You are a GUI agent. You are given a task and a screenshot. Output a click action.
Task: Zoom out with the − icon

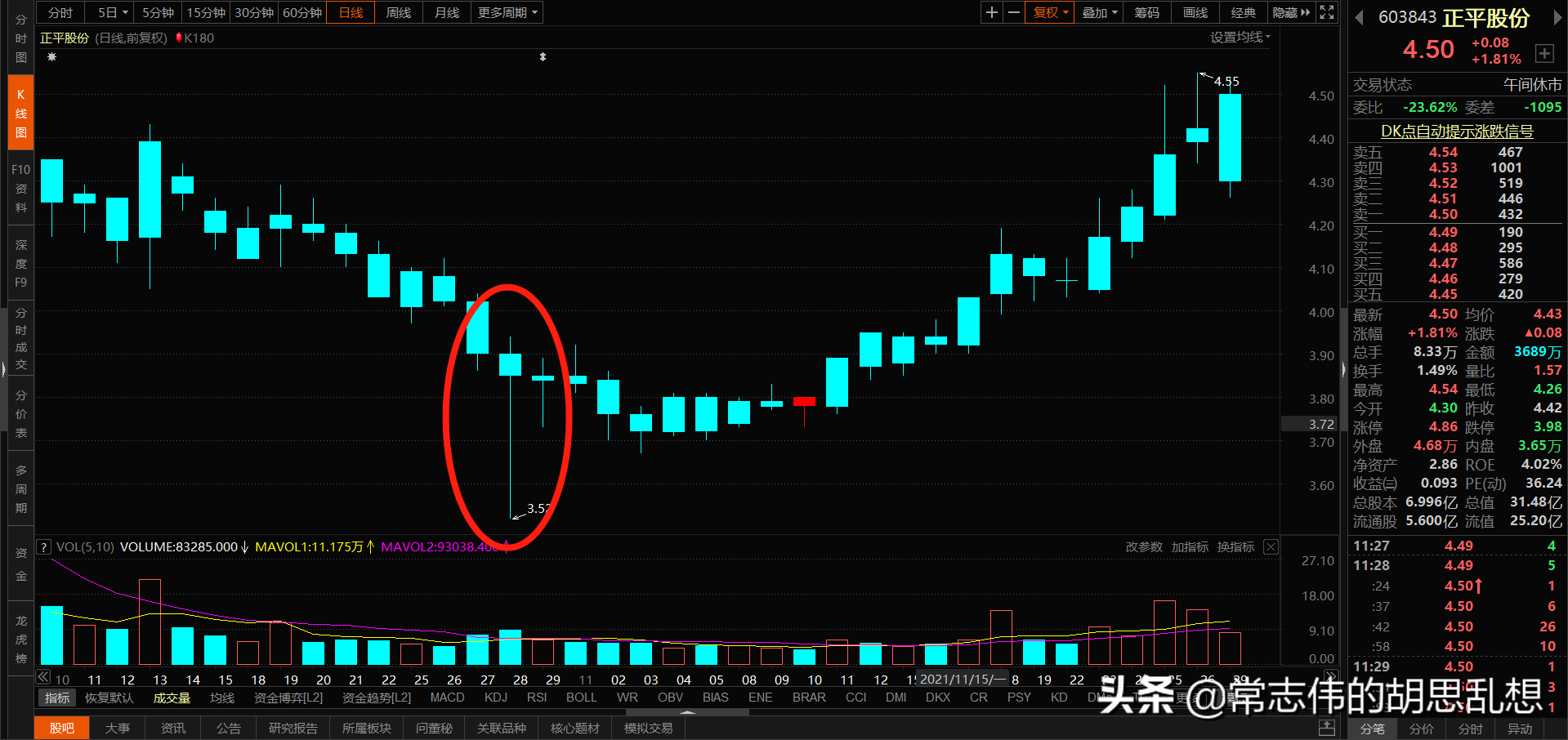coord(1013,12)
